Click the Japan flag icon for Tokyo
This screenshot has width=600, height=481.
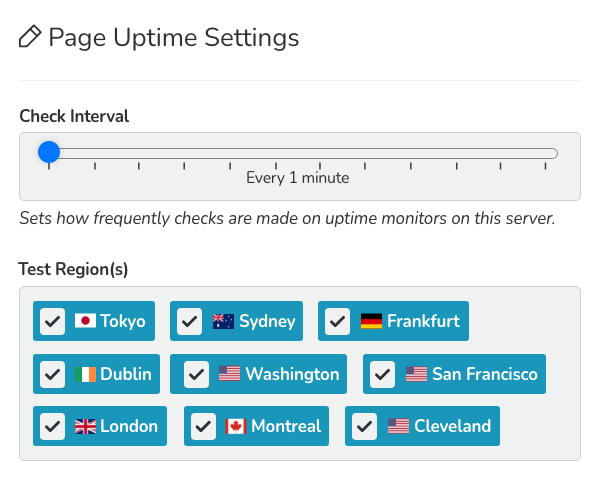click(x=85, y=321)
